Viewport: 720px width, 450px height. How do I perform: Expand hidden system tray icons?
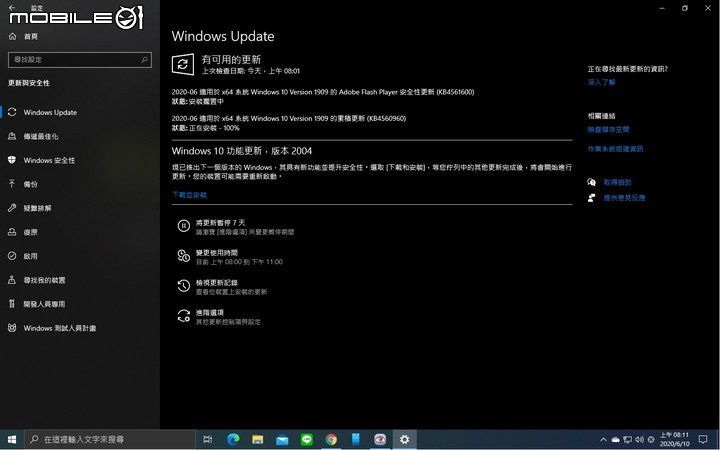tap(603, 439)
